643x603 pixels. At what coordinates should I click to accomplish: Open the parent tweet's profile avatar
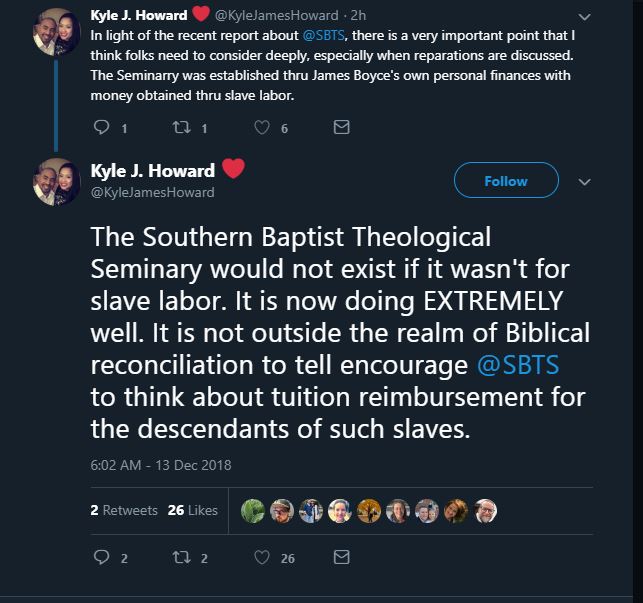[x=57, y=31]
